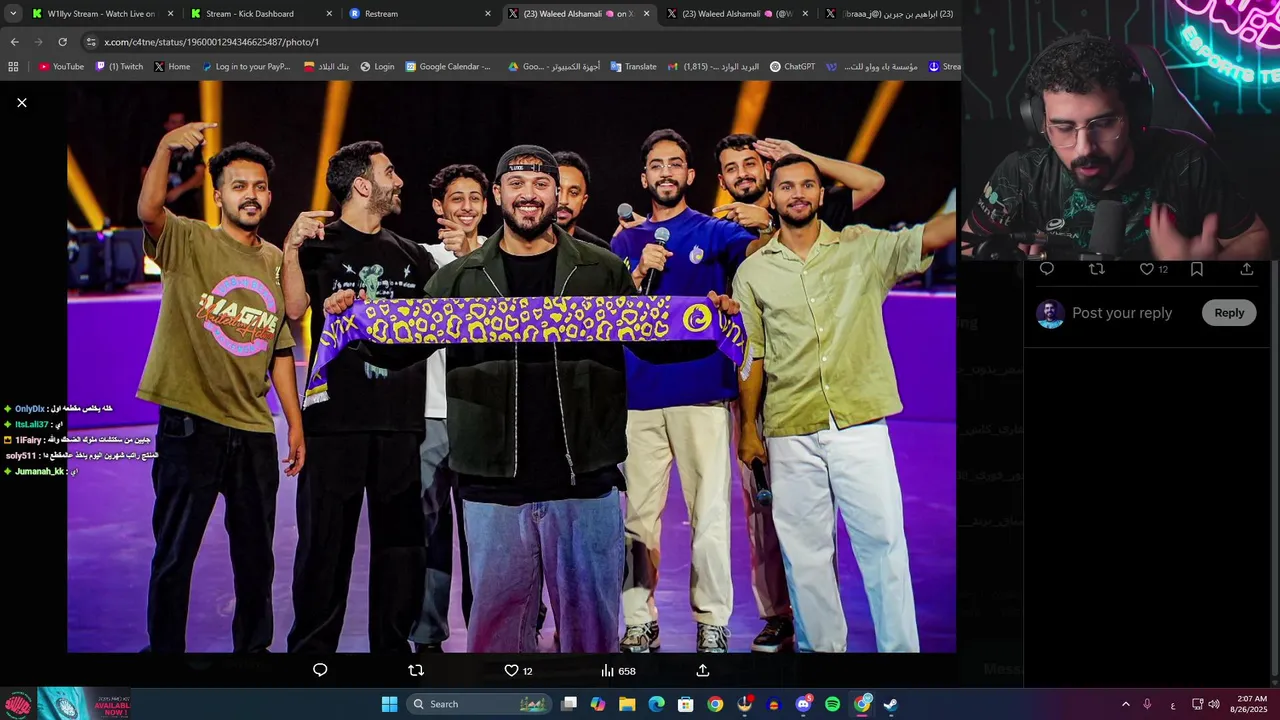Image resolution: width=1280 pixels, height=720 pixels.
Task: Like the post with the right panel heart icon
Action: point(1147,269)
